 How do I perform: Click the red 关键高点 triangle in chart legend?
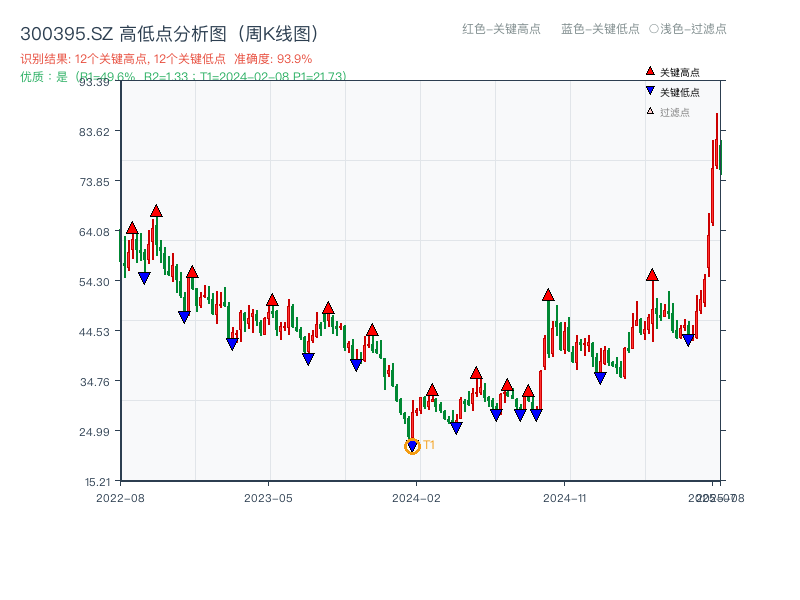[650, 71]
